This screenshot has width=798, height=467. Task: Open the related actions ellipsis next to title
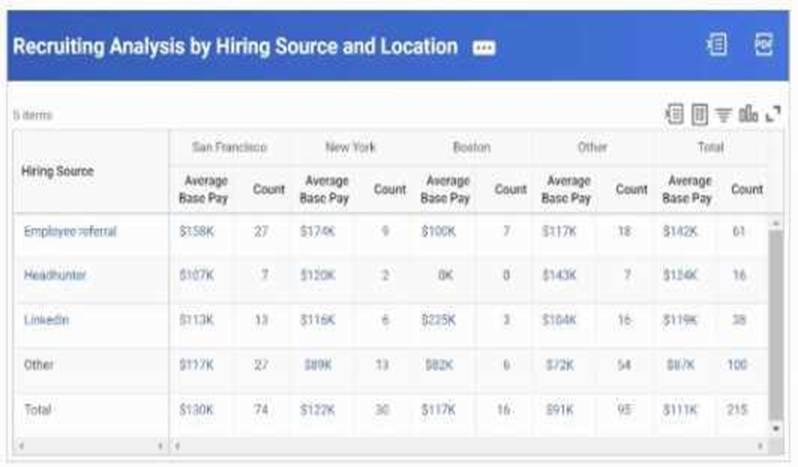[x=484, y=48]
